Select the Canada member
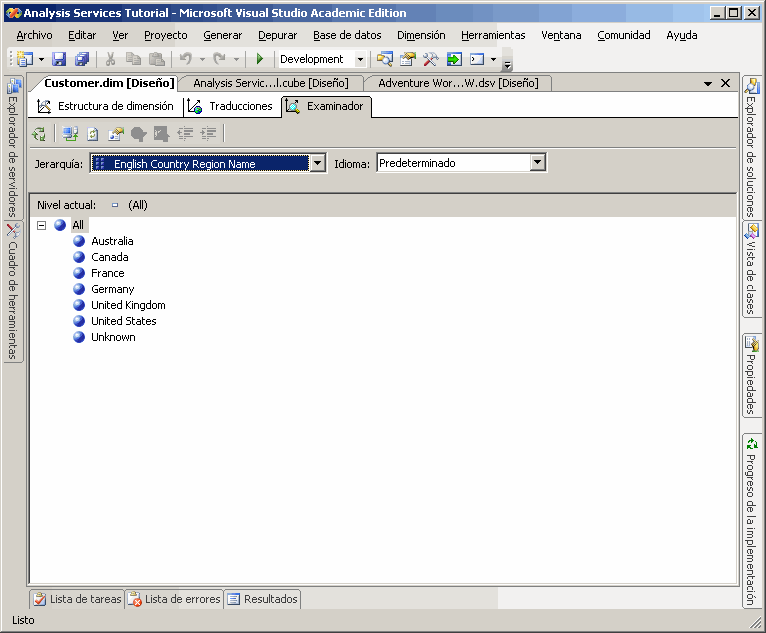The image size is (766, 633). [x=110, y=257]
